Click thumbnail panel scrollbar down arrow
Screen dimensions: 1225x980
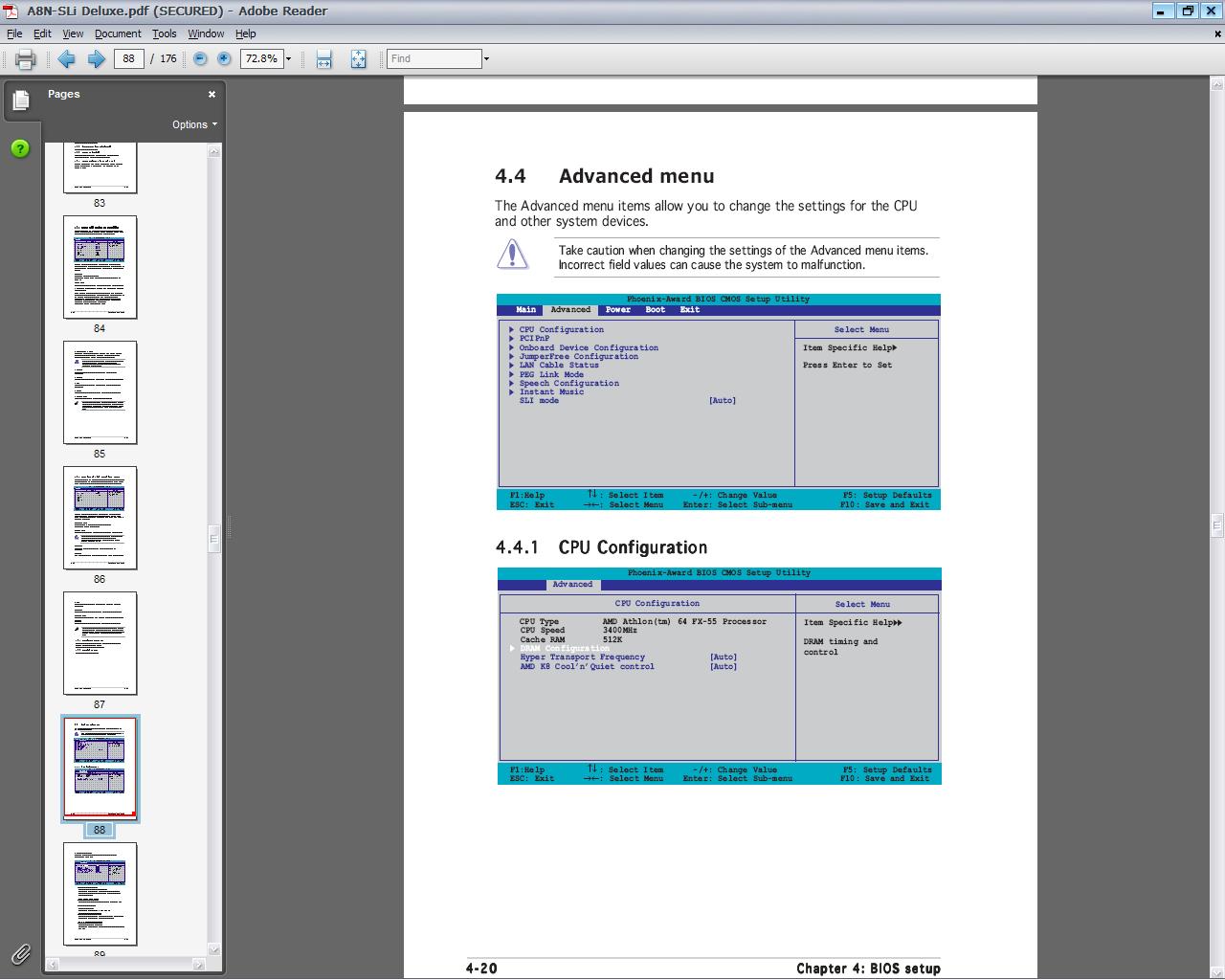tap(214, 950)
